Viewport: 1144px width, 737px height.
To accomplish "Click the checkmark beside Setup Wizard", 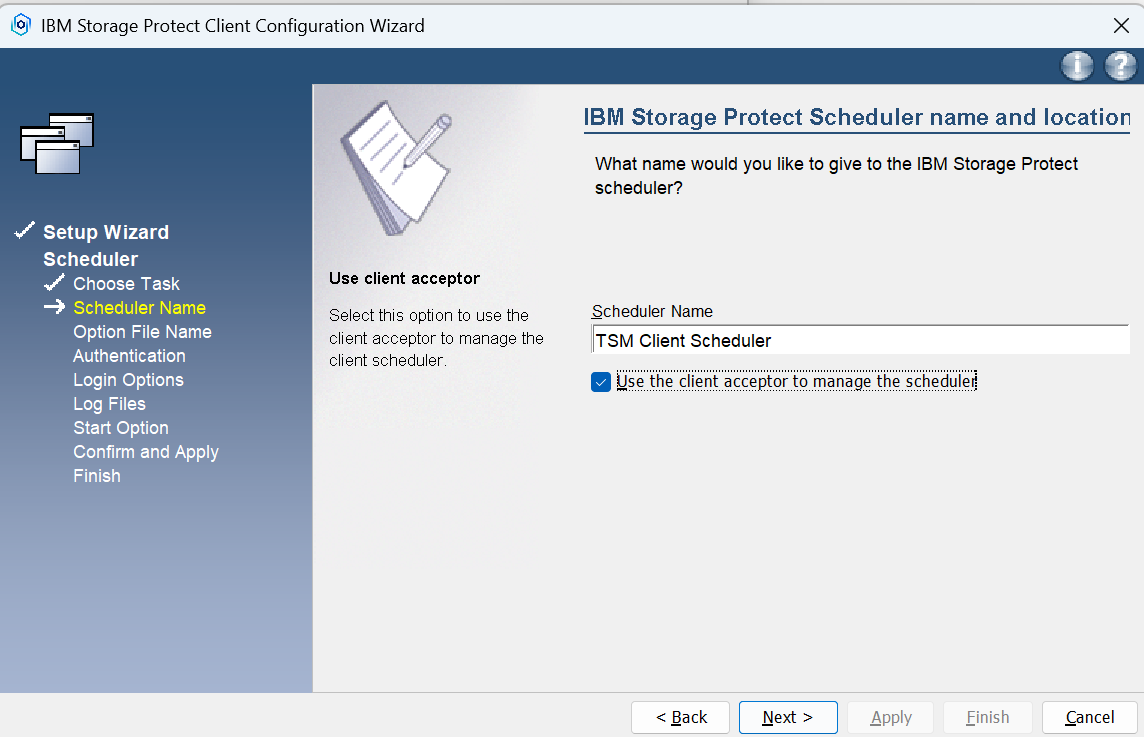I will click(25, 232).
